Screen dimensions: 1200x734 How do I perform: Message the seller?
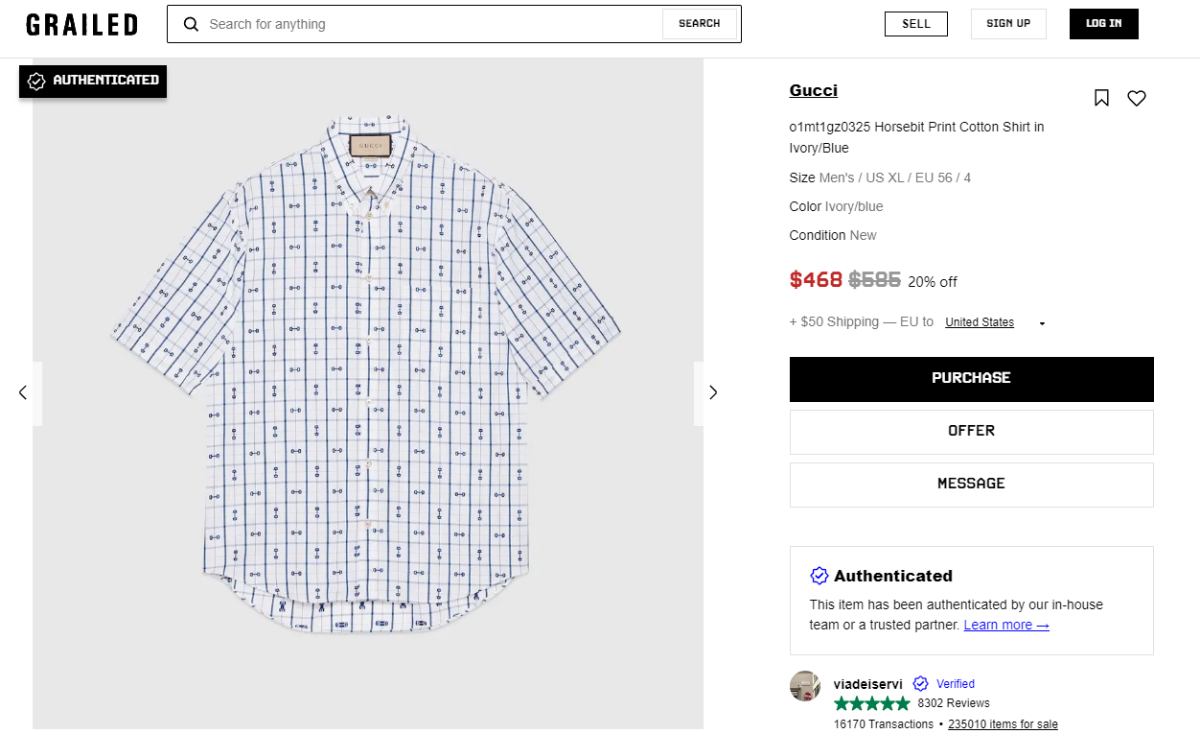pyautogui.click(x=971, y=484)
